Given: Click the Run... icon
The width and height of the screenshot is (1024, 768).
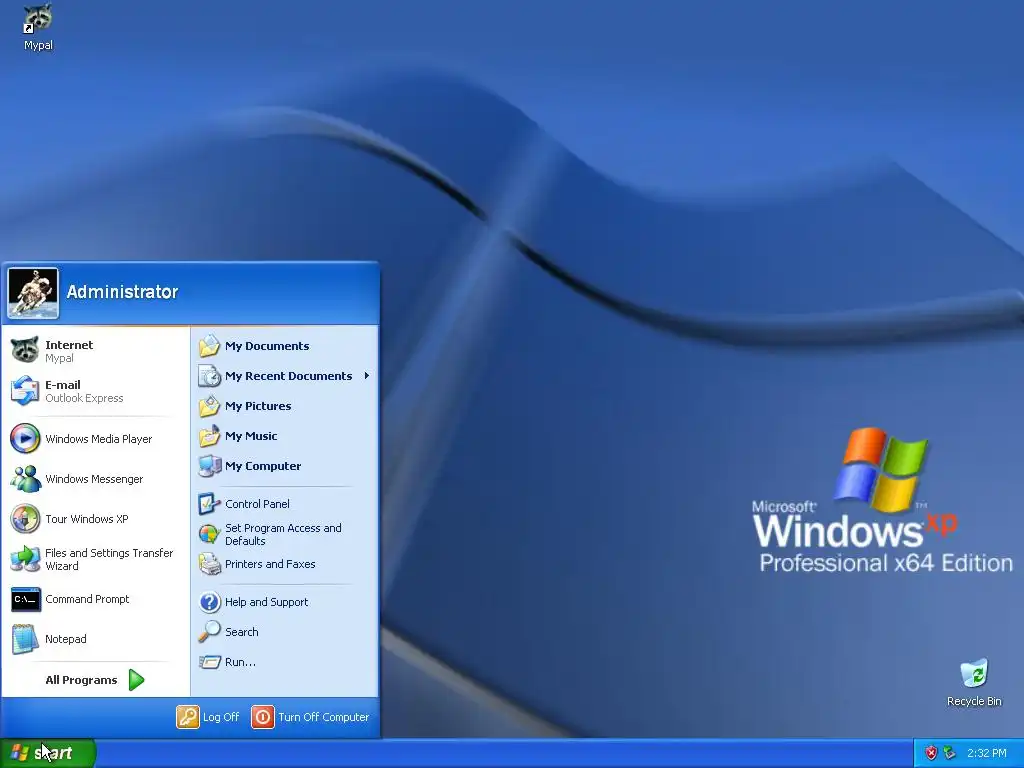Looking at the screenshot, I should (210, 662).
